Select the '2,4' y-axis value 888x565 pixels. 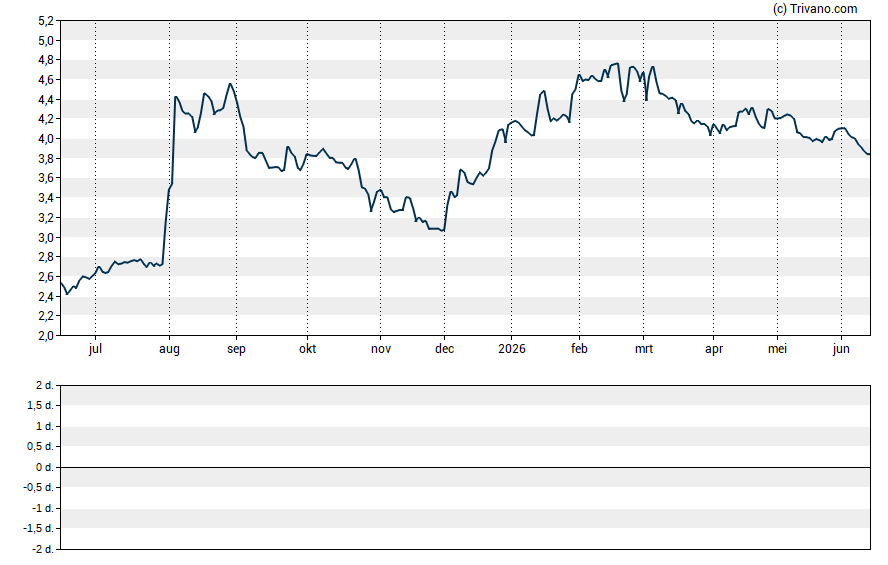pos(46,296)
